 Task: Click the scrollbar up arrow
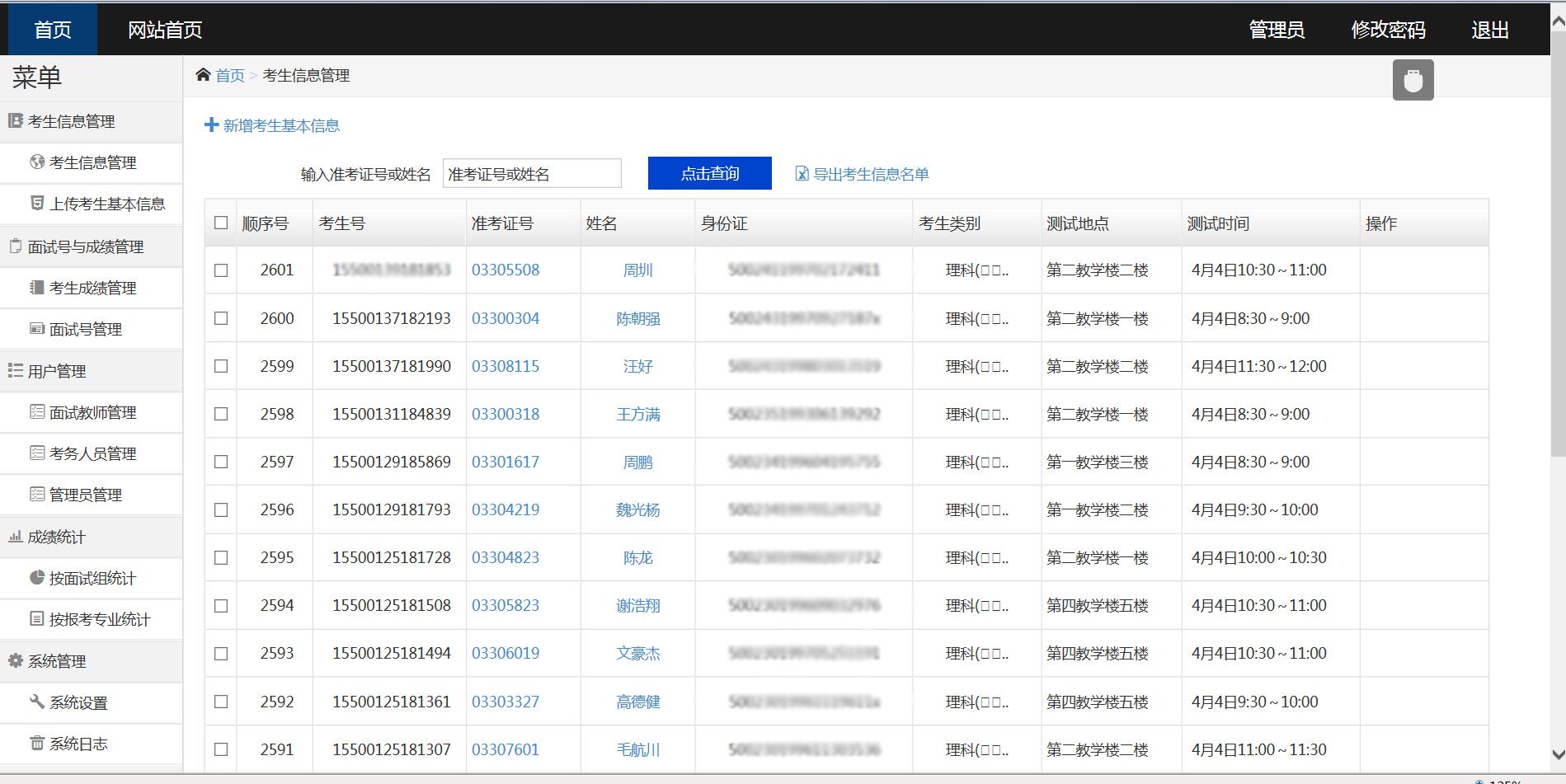[1558, 23]
